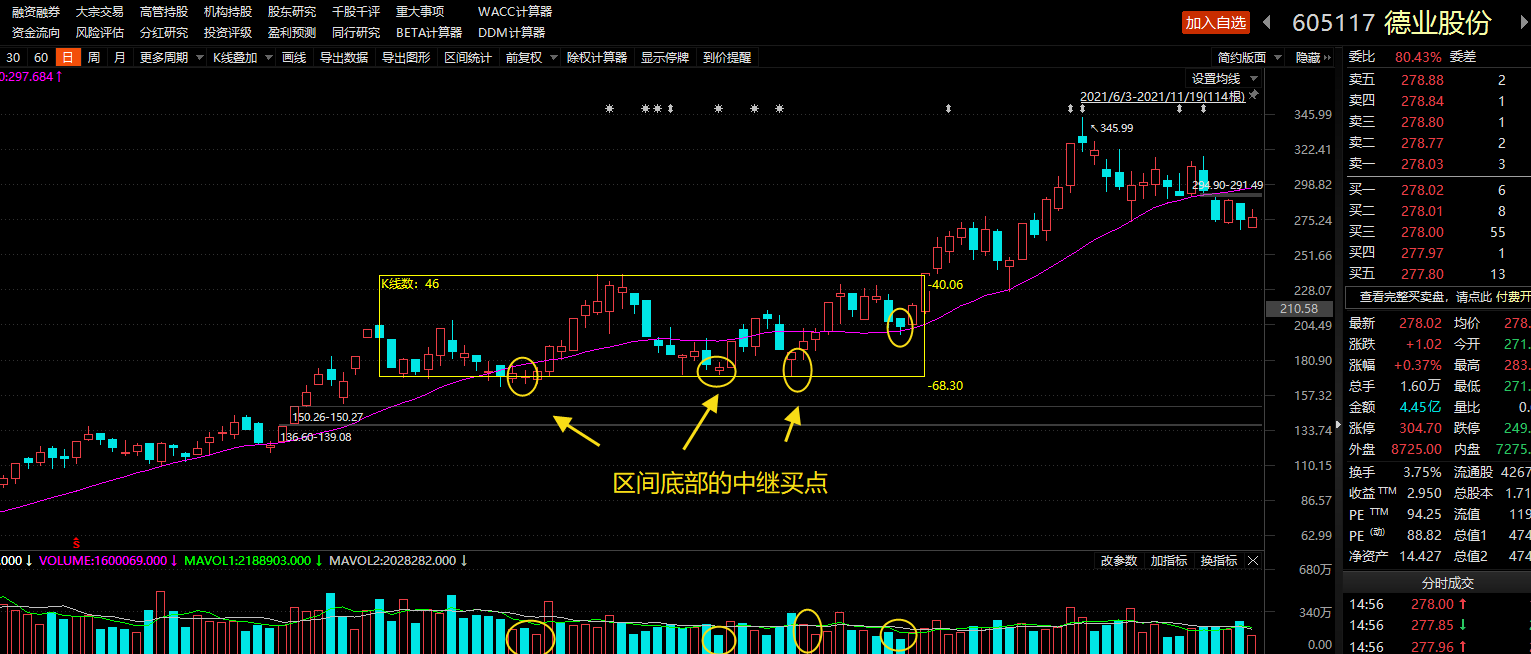Open the WACC计算器 menu item
1531x654 pixels.
[x=514, y=12]
